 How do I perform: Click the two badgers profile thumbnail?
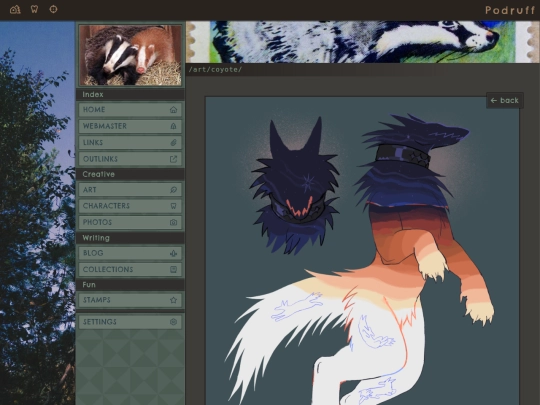pos(130,55)
